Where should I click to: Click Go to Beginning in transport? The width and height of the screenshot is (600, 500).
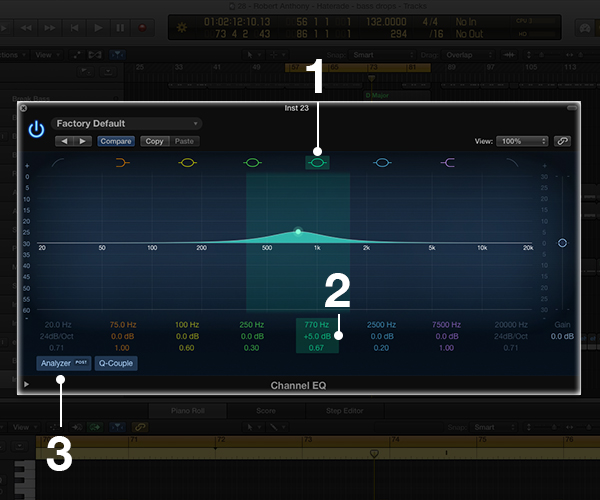(x=75, y=28)
